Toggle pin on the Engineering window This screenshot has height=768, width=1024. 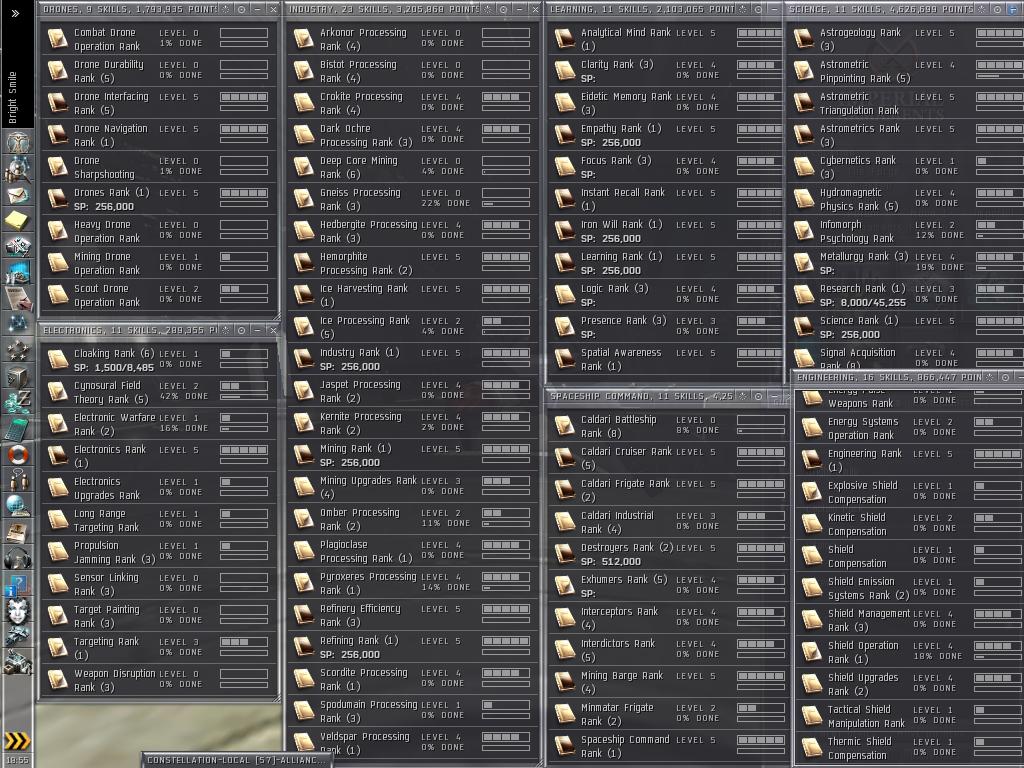point(989,377)
